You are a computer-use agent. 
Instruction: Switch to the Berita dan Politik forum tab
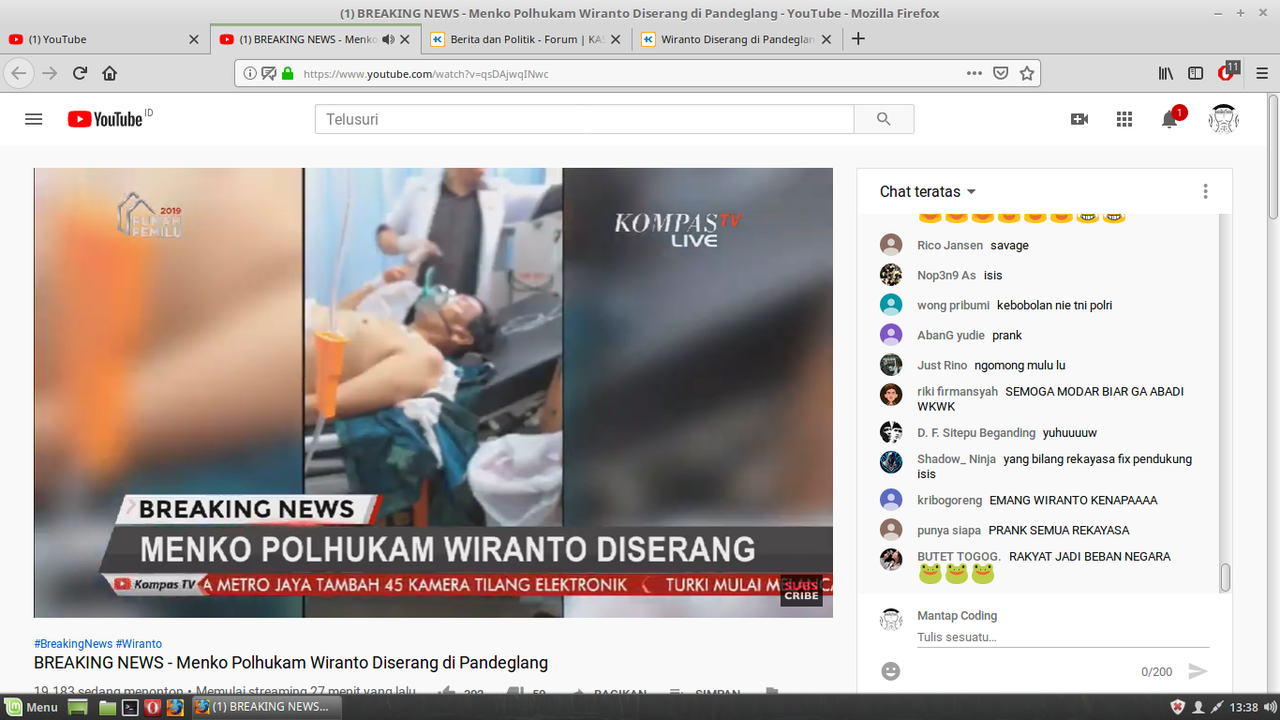coord(520,39)
